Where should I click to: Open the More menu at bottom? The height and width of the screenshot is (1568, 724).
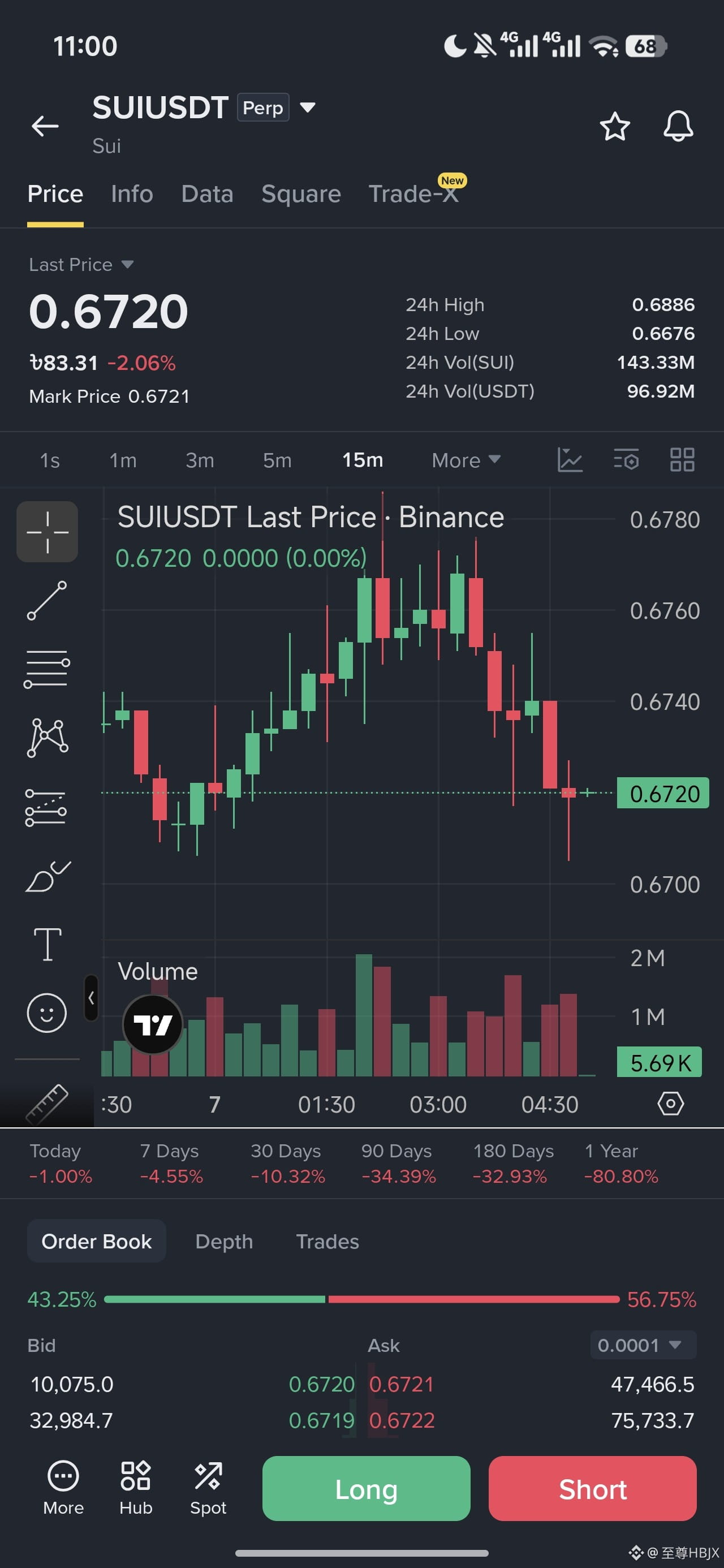click(63, 1488)
